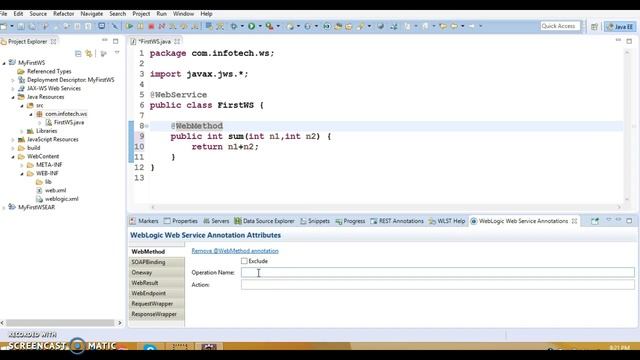Switch to the Data Source Explorer tab

(x=264, y=221)
